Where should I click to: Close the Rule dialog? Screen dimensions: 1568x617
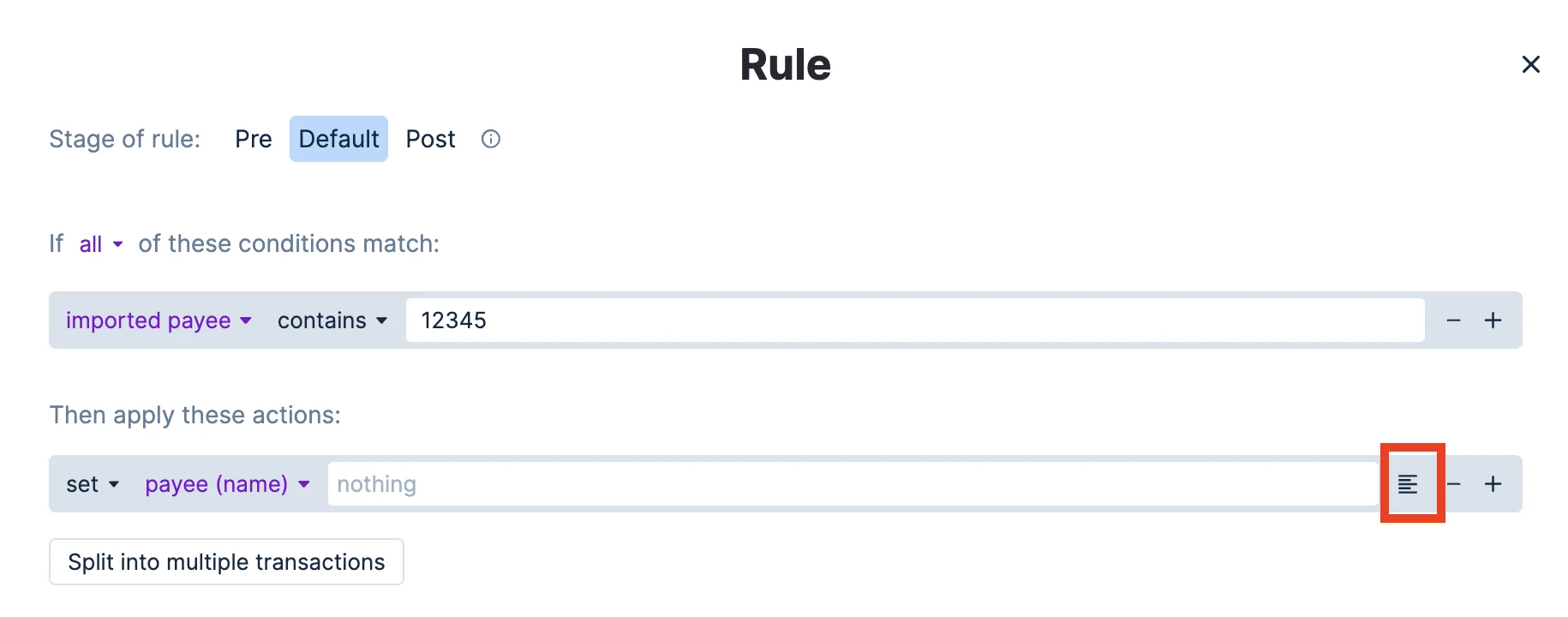1532,63
